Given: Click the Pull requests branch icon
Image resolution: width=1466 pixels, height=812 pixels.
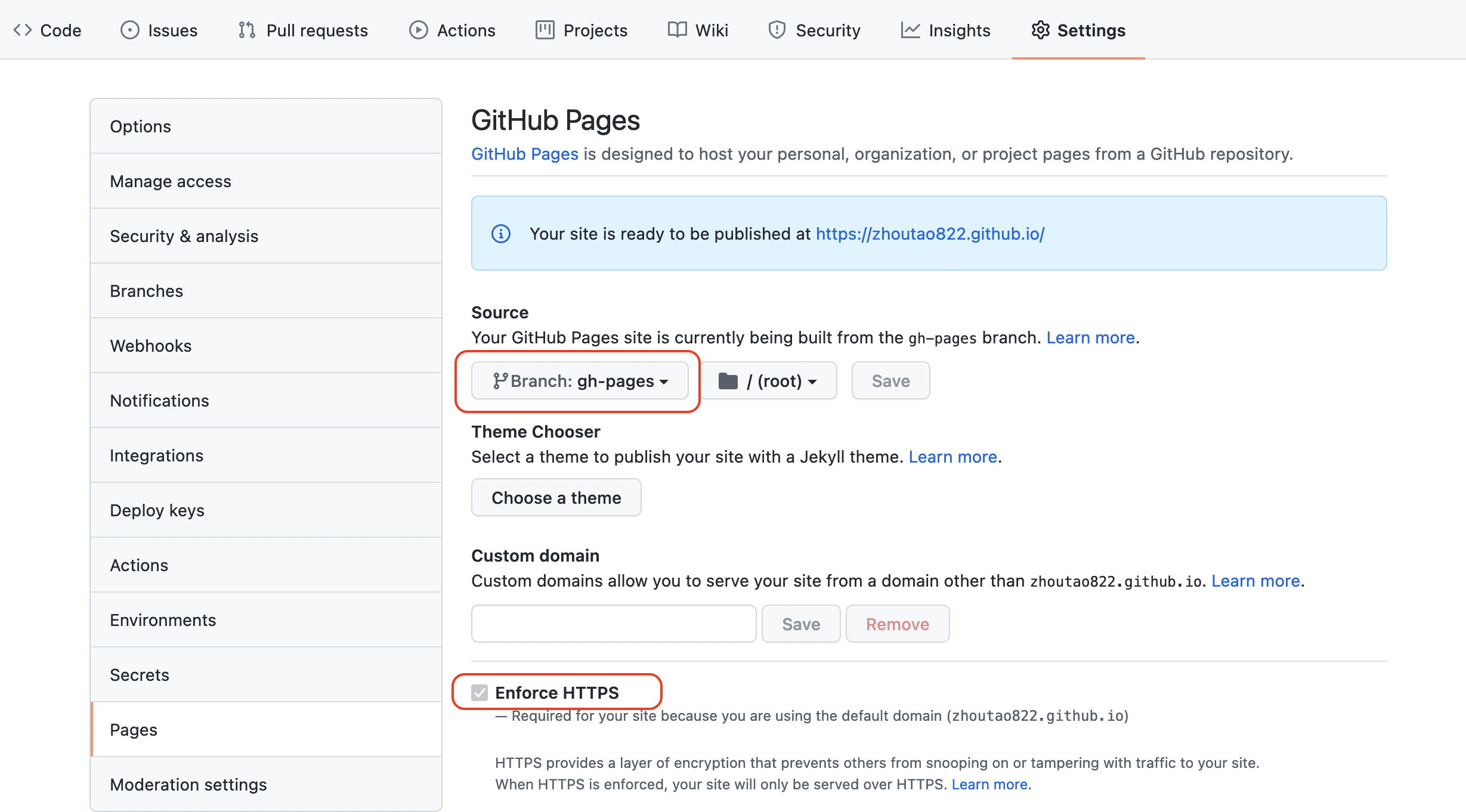Looking at the screenshot, I should [x=247, y=30].
